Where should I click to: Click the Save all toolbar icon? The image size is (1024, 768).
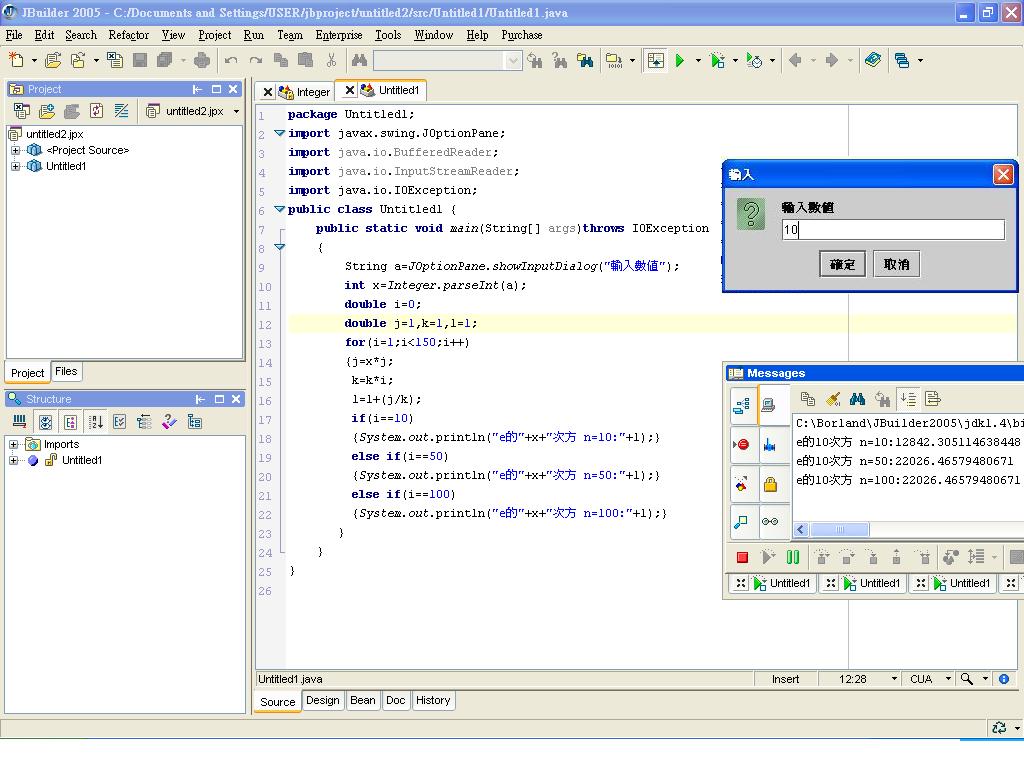[165, 61]
